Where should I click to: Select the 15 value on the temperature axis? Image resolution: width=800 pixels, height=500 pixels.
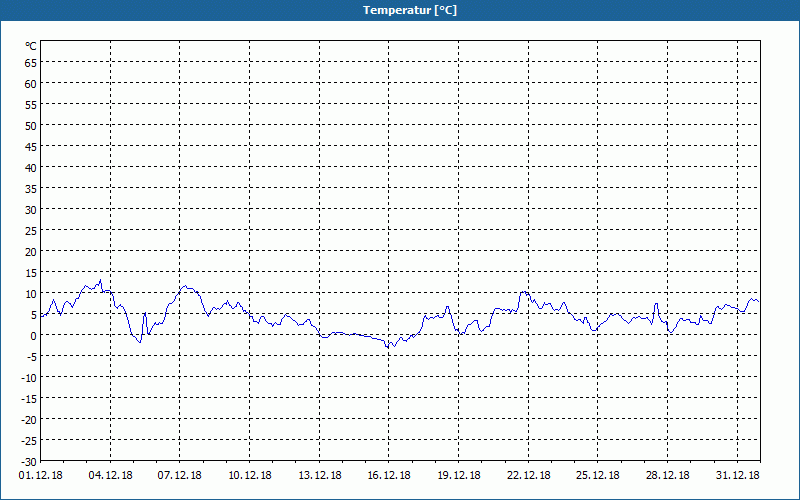coord(31,272)
